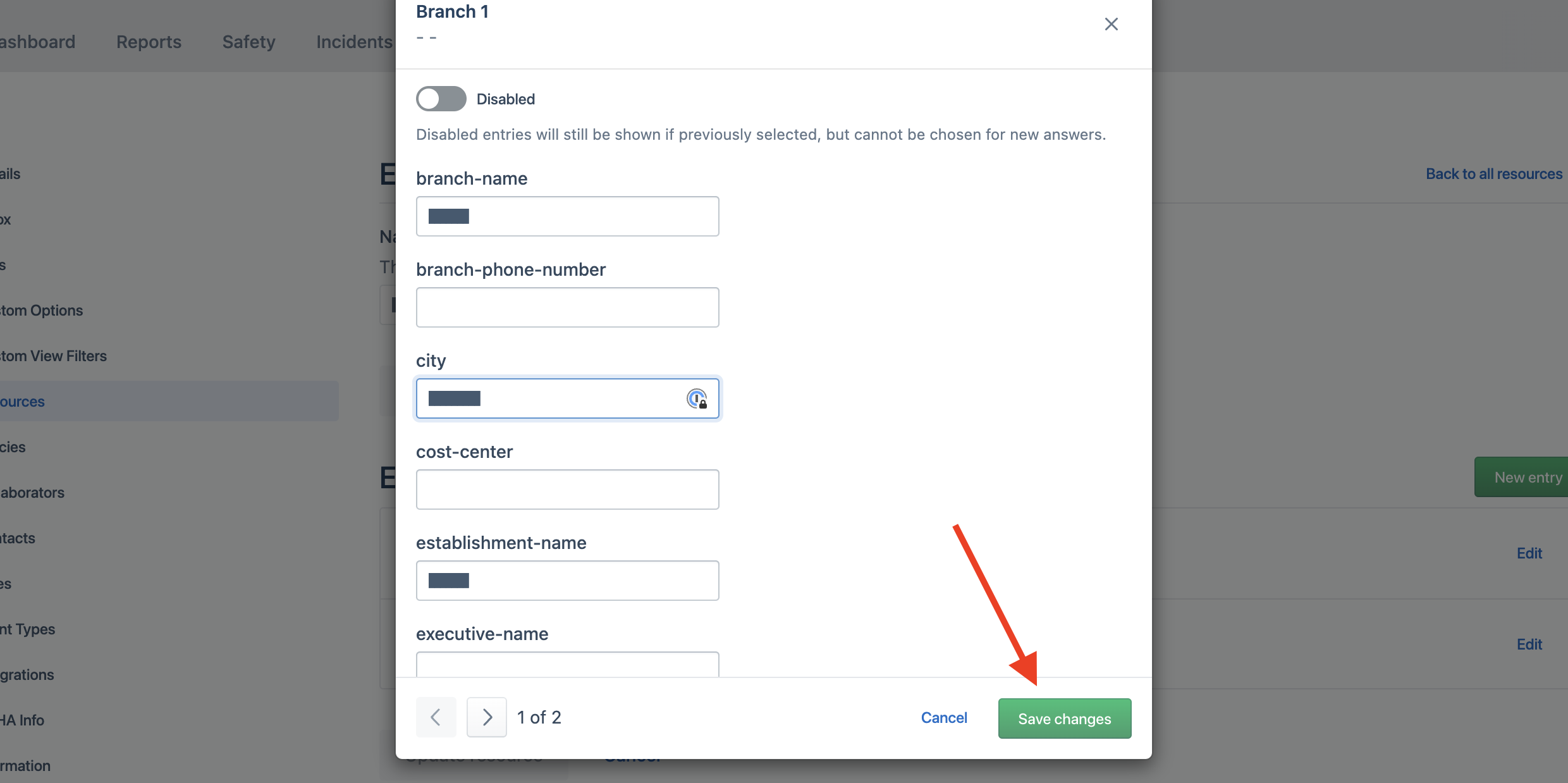Go to next entry arrow
This screenshot has width=1568, height=783.
(487, 717)
